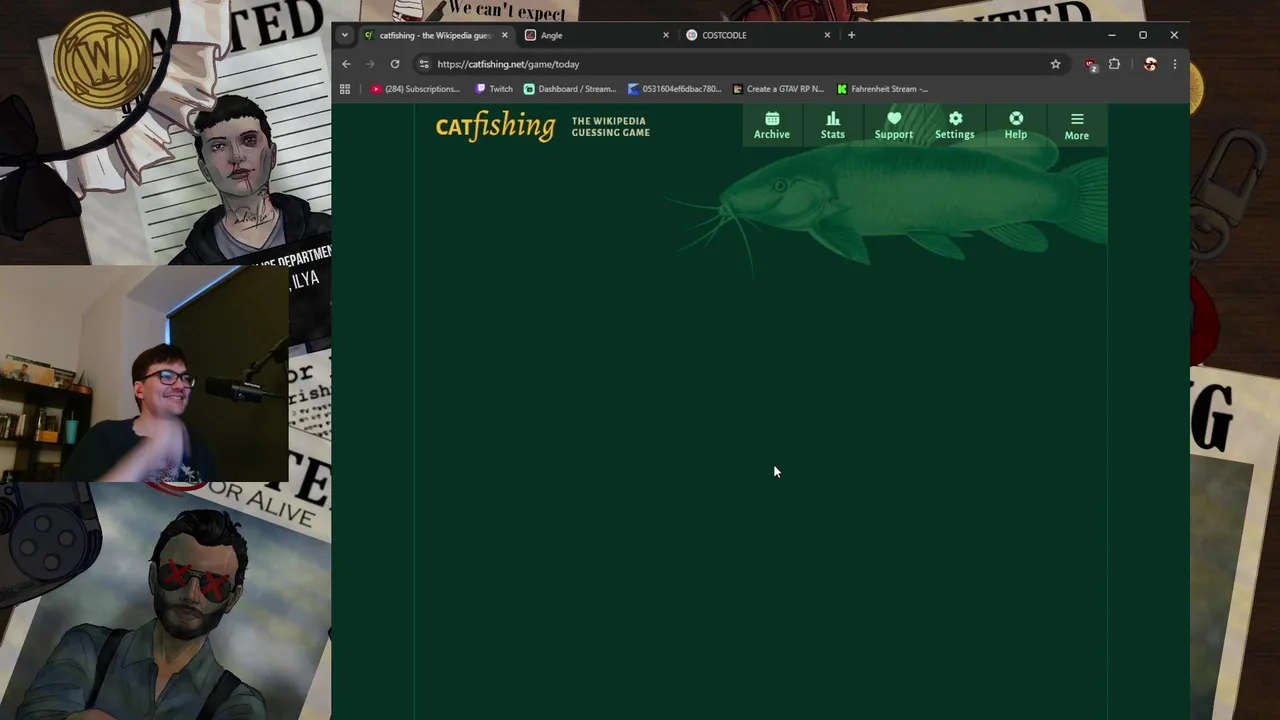Open the Settings gear
The image size is (1280, 720).
coord(954,125)
